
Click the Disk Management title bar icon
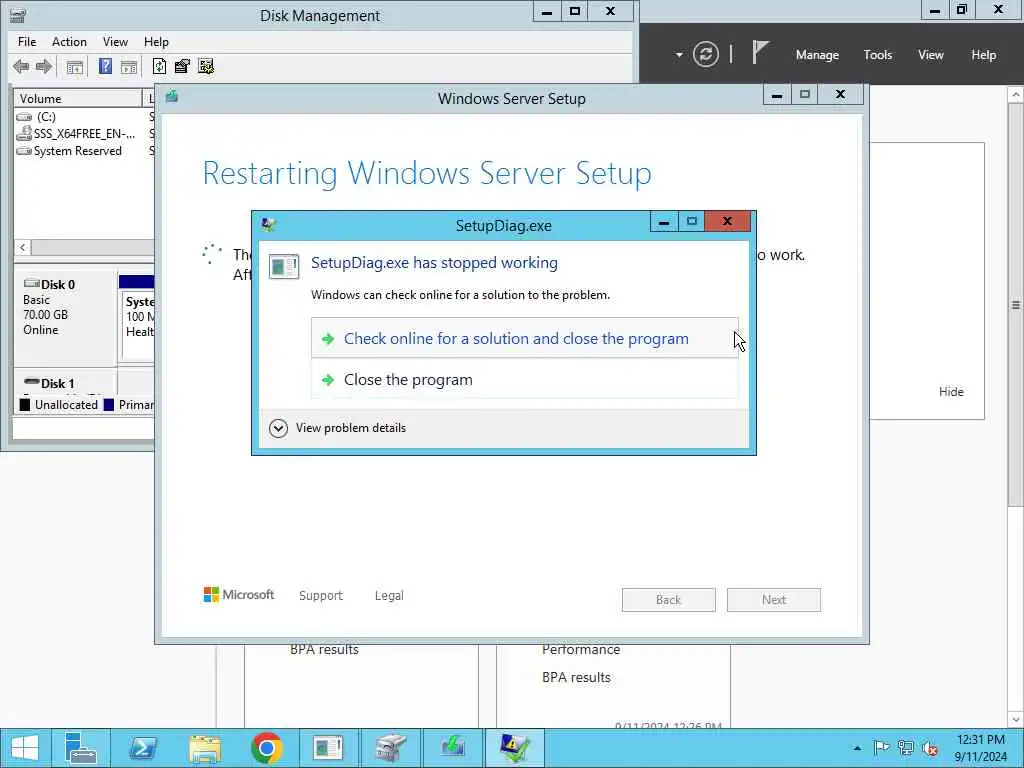click(18, 15)
